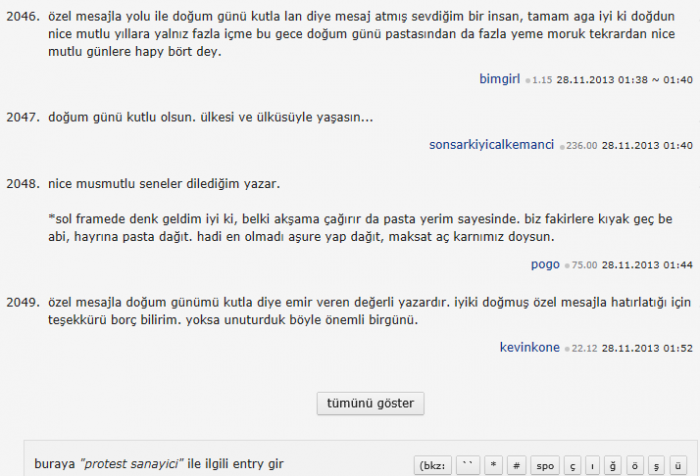Open sonsarkiyicalkemanci author profile
Image resolution: width=700 pixels, height=476 pixels.
pos(492,145)
